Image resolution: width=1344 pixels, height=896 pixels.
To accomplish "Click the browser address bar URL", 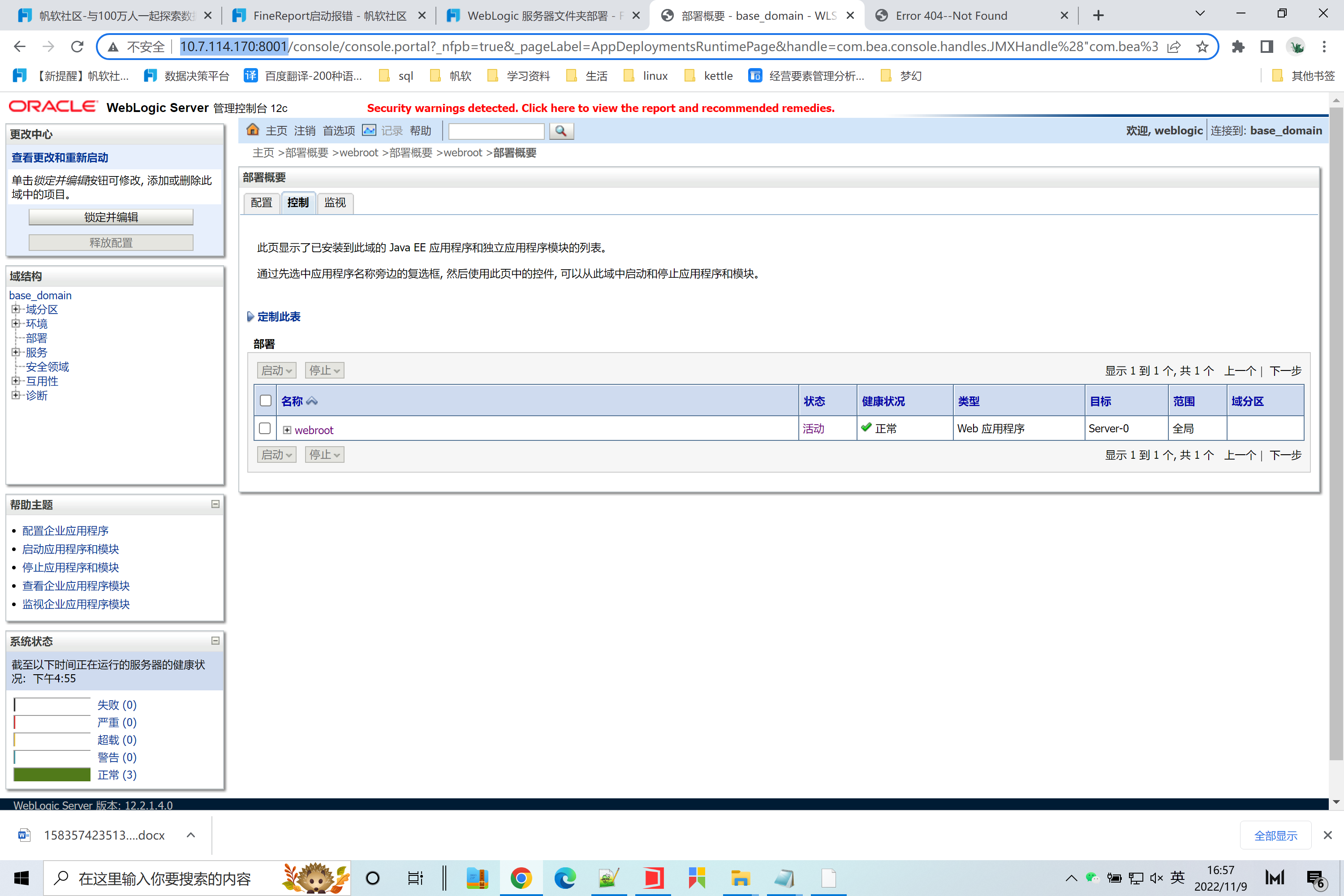I will click(x=668, y=47).
